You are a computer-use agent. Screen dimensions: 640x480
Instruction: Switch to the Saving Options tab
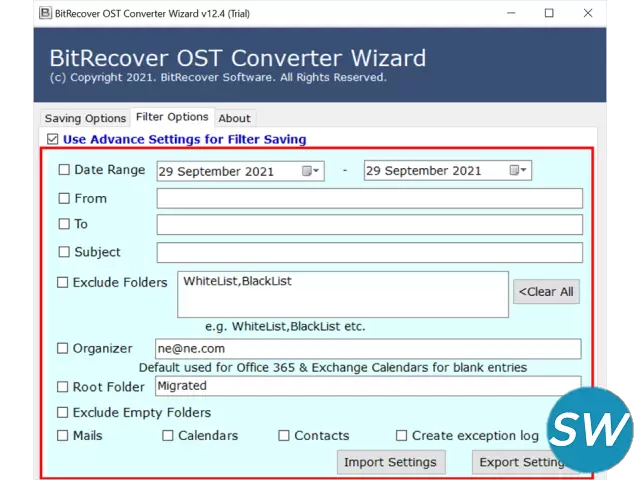point(85,118)
